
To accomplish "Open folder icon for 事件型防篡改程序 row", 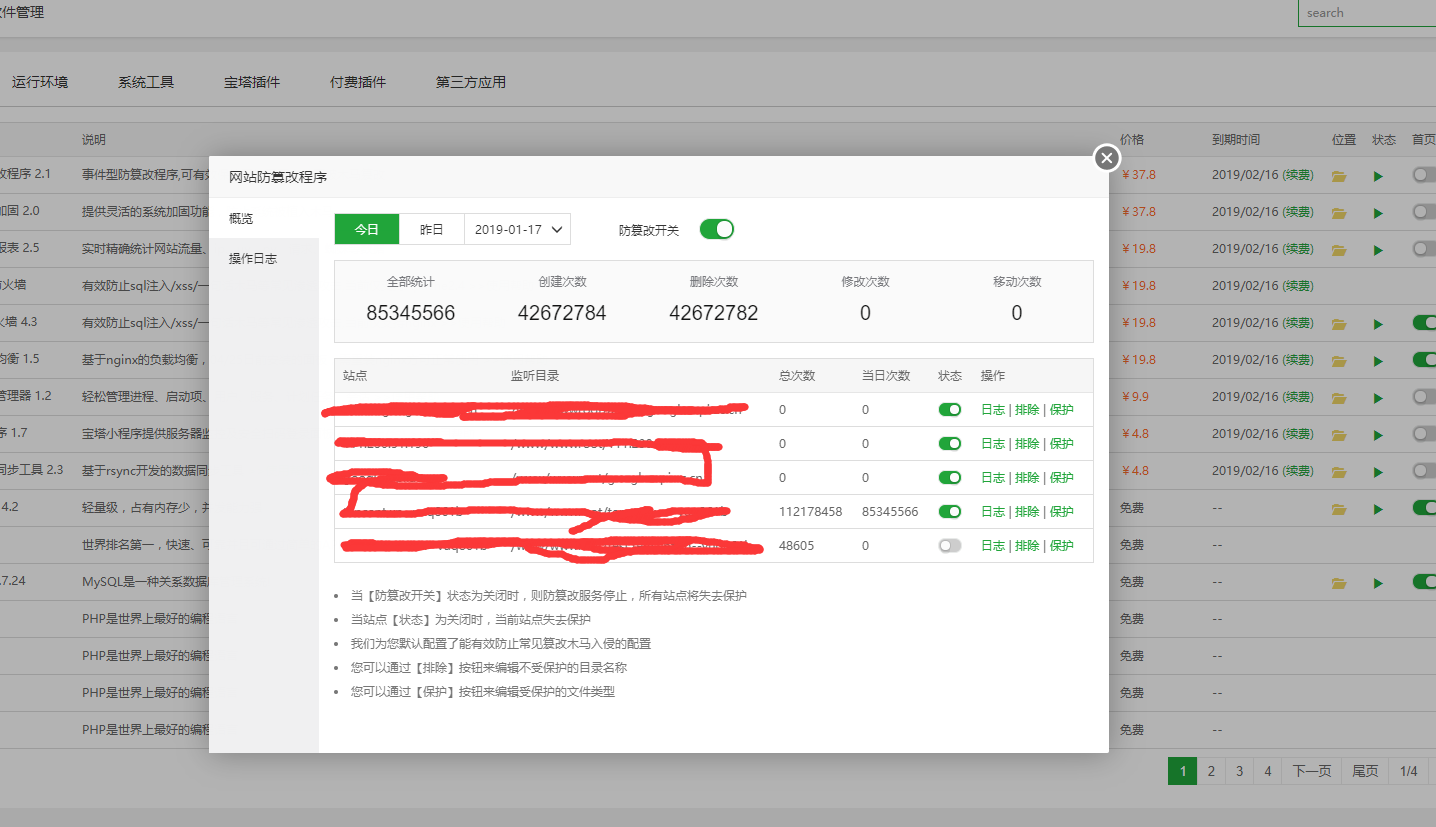I will [1339, 176].
